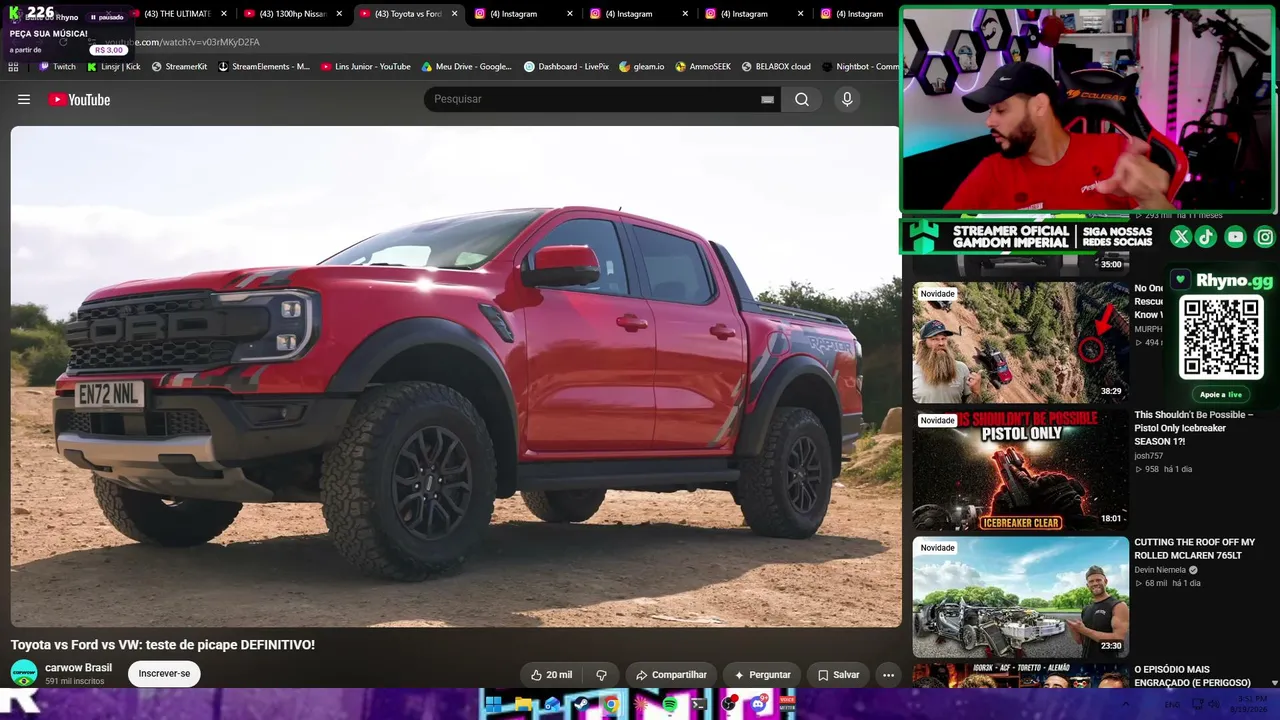This screenshot has width=1280, height=720.
Task: Open the Linsjr | Kick bookmark
Action: (x=114, y=67)
